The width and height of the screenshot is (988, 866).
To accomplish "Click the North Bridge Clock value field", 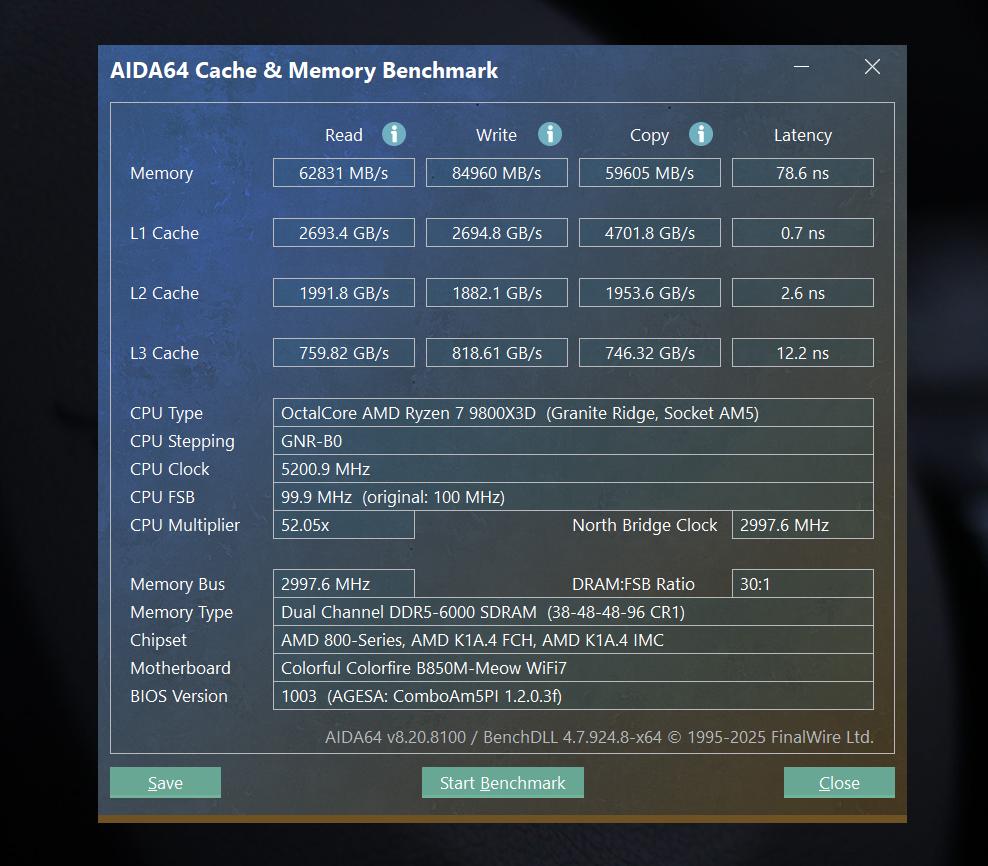I will click(x=803, y=525).
